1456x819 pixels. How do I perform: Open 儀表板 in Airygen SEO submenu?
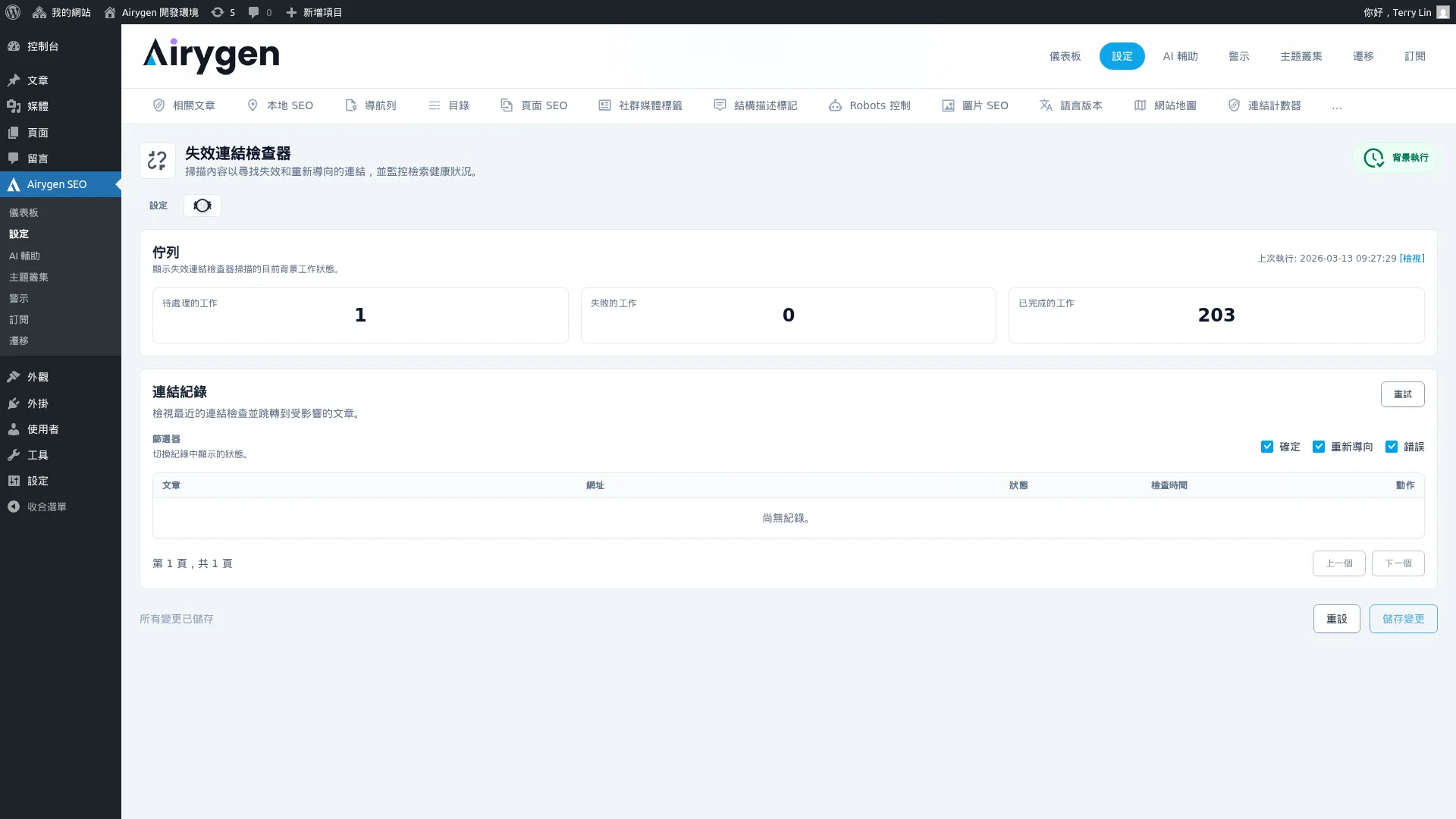pyautogui.click(x=61, y=213)
